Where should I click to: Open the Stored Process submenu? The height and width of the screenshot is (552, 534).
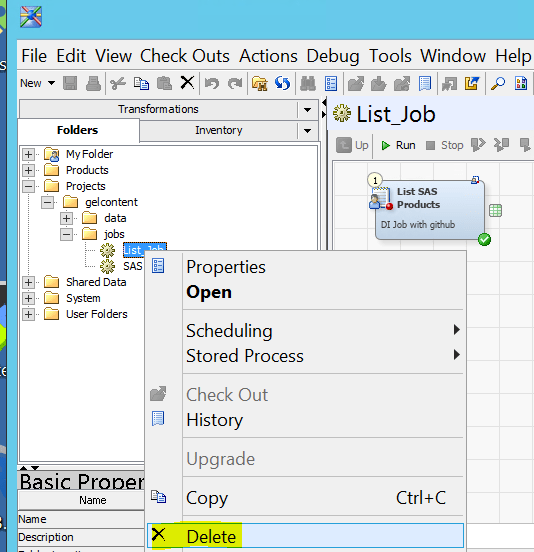click(x=306, y=356)
